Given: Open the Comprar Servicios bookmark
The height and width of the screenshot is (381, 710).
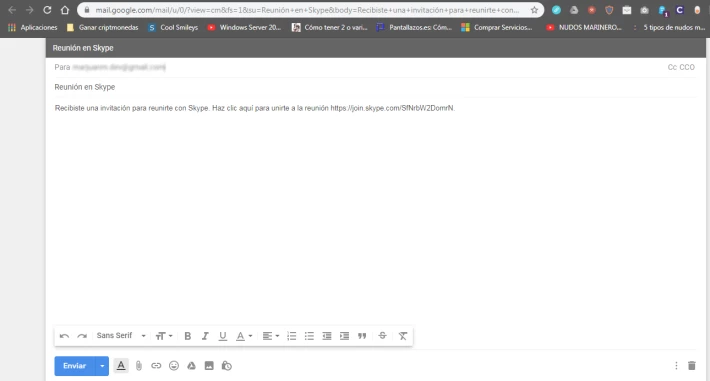Looking at the screenshot, I should [x=497, y=28].
